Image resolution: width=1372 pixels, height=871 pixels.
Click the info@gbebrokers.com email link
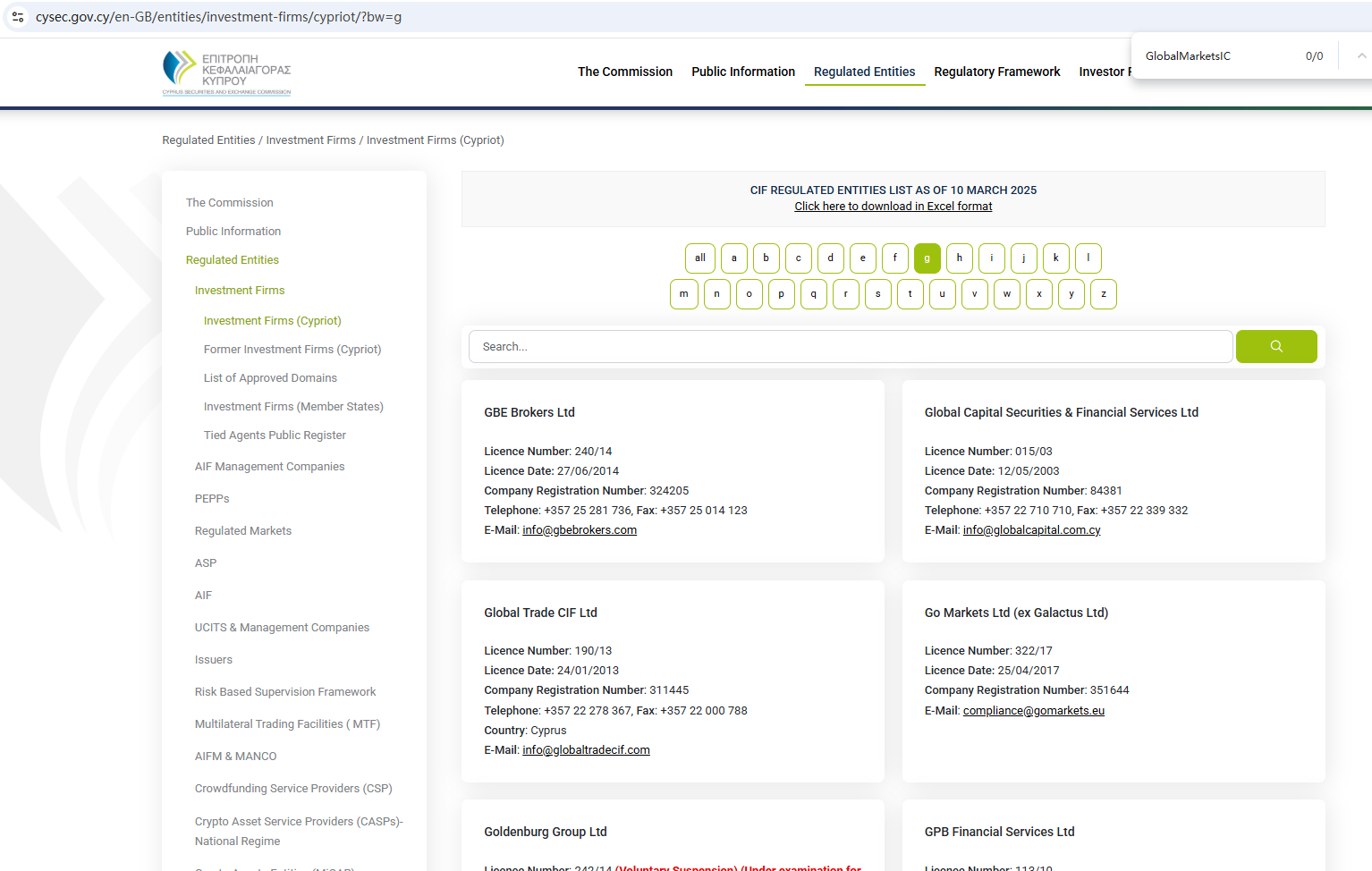click(580, 530)
